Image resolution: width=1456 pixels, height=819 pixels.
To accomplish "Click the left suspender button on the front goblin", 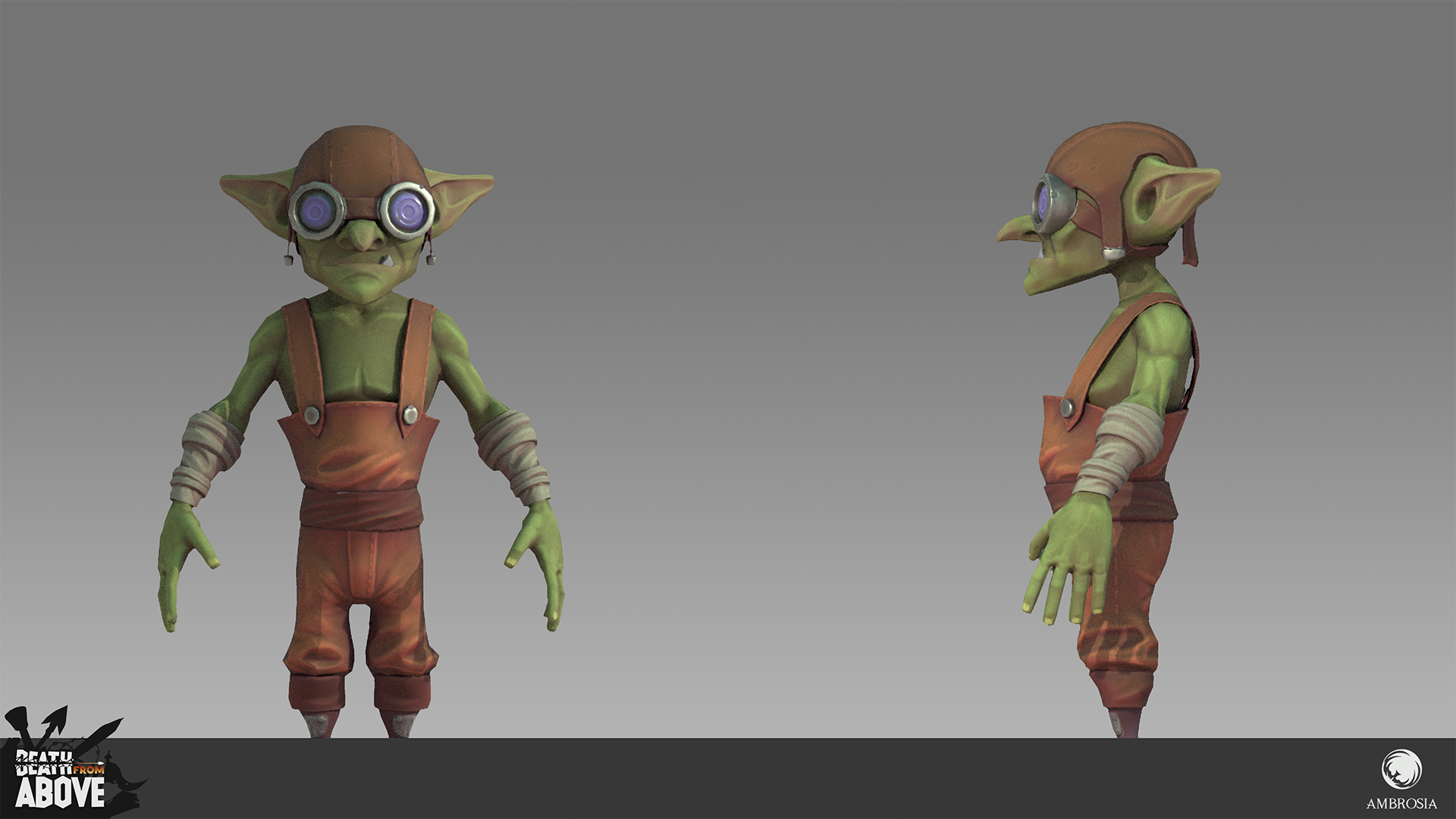I will click(x=311, y=415).
